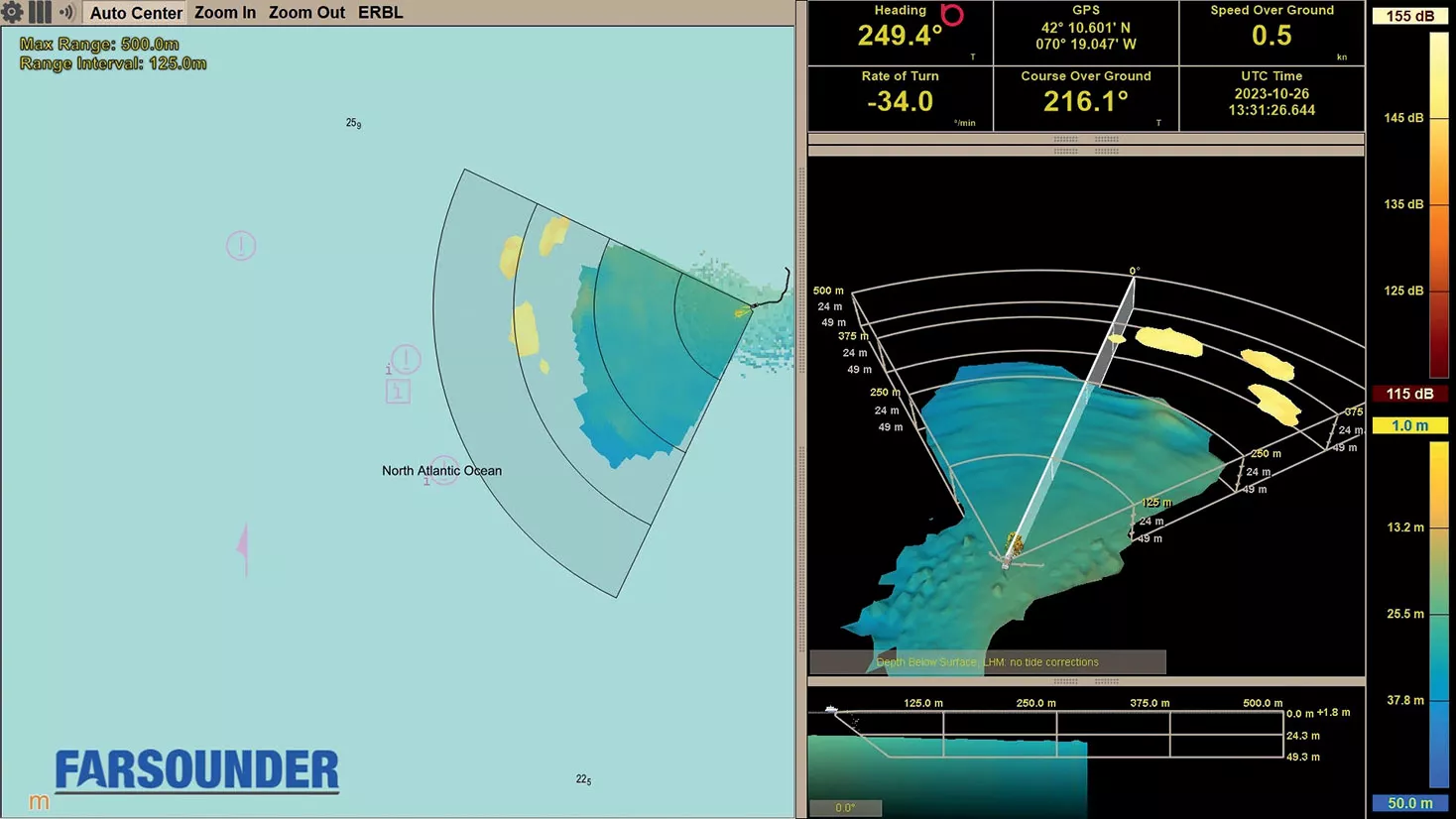The image size is (1456, 819).
Task: Select the 0.0° tilt angle field
Action: click(x=845, y=807)
